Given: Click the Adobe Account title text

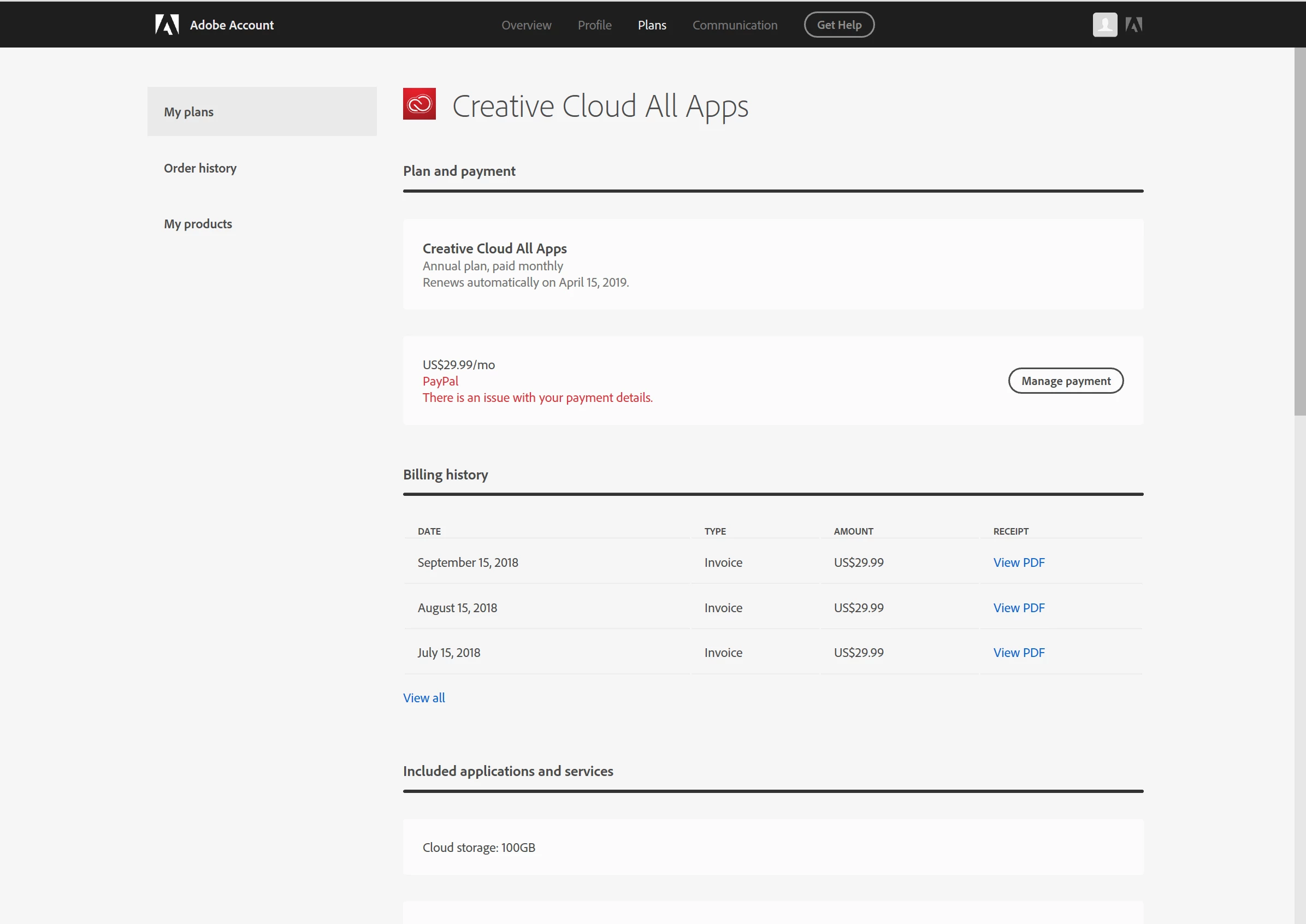Looking at the screenshot, I should point(232,25).
